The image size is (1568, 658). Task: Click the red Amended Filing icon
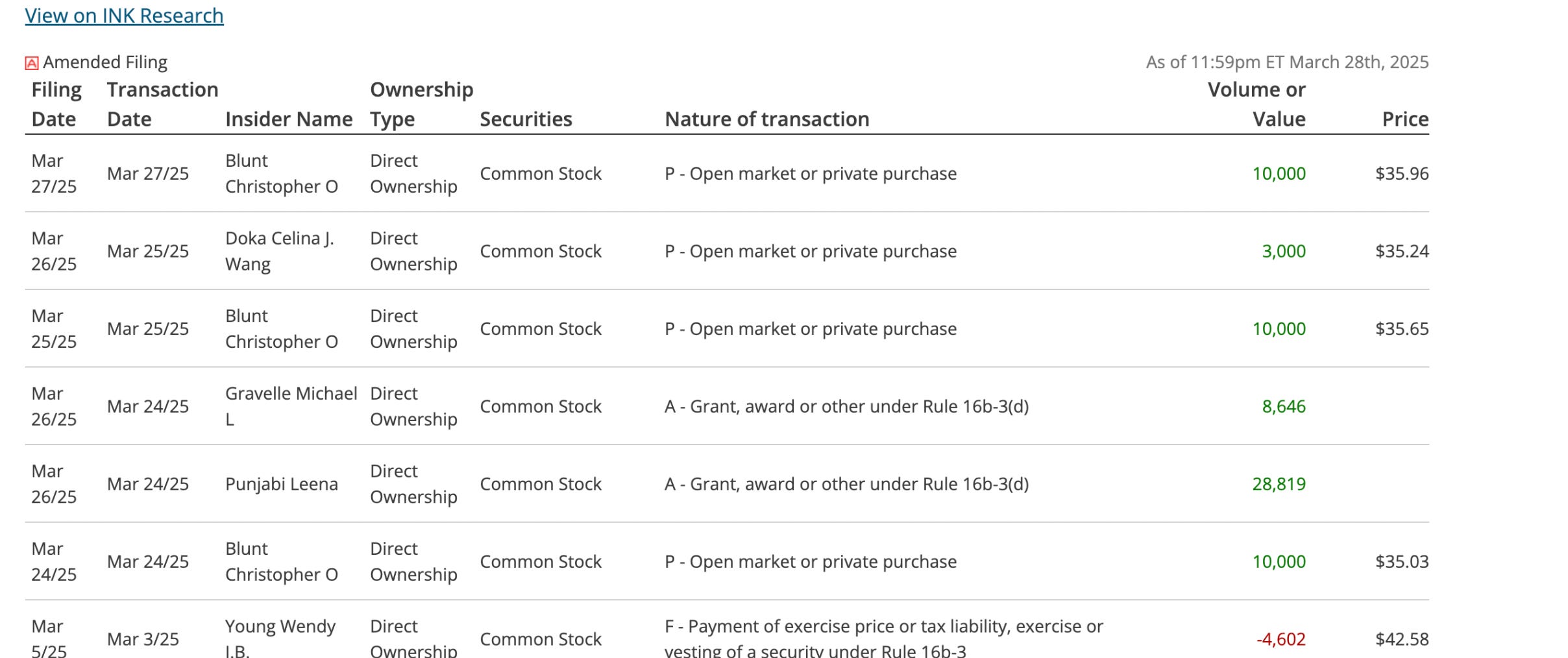coord(31,63)
